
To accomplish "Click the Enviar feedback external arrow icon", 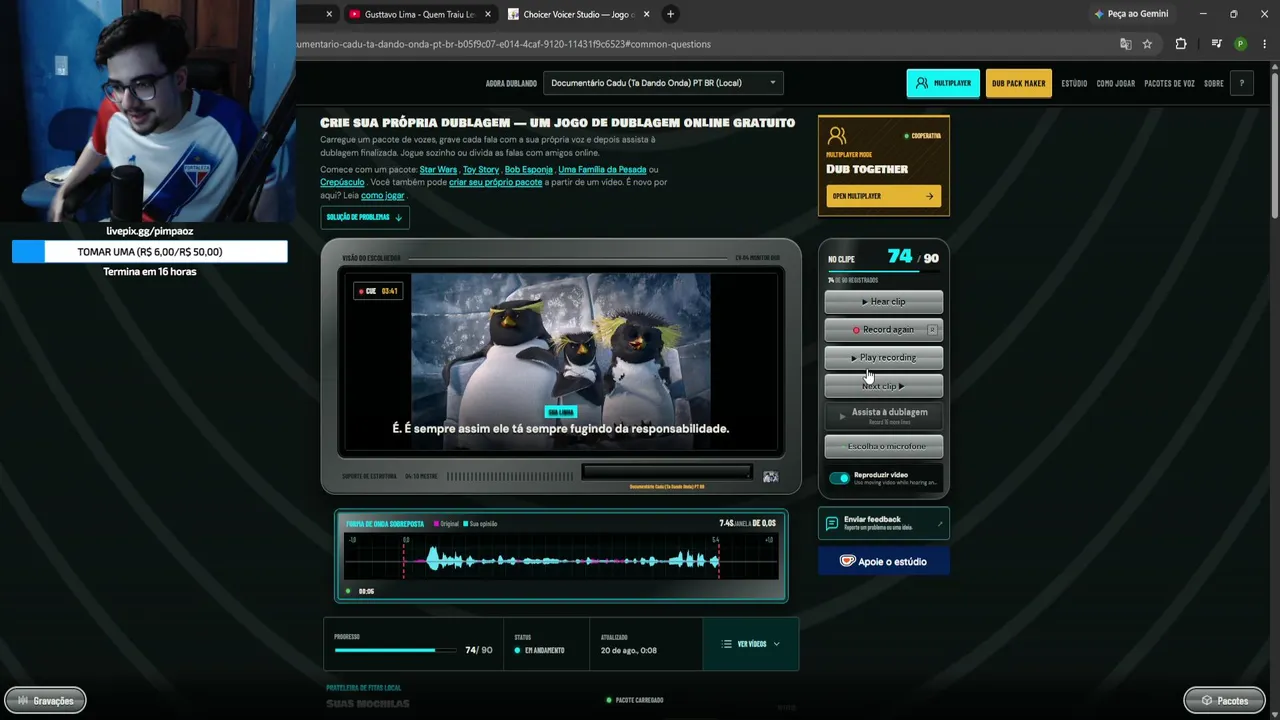I will tap(939, 523).
